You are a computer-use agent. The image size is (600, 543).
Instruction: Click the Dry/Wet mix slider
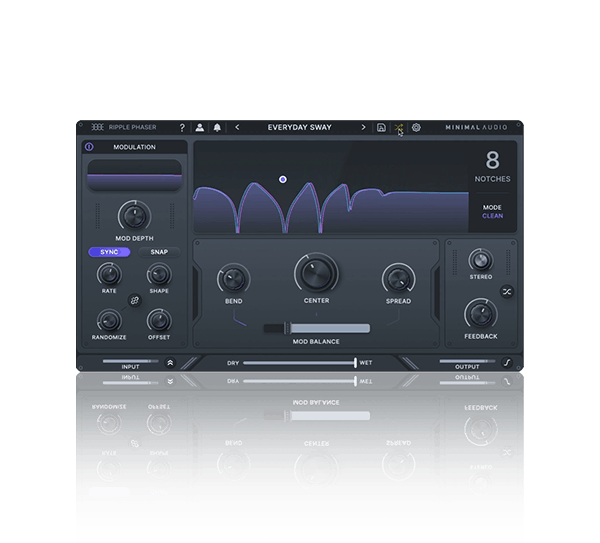click(299, 363)
